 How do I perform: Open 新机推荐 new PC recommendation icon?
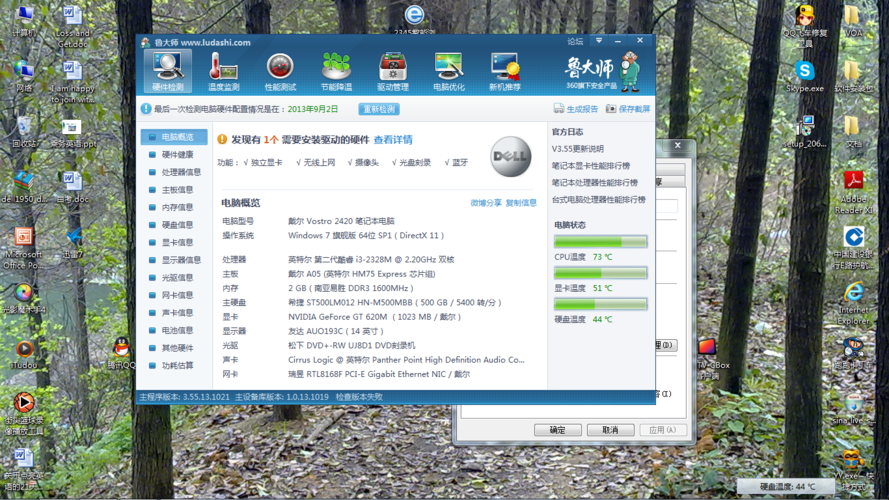[505, 70]
